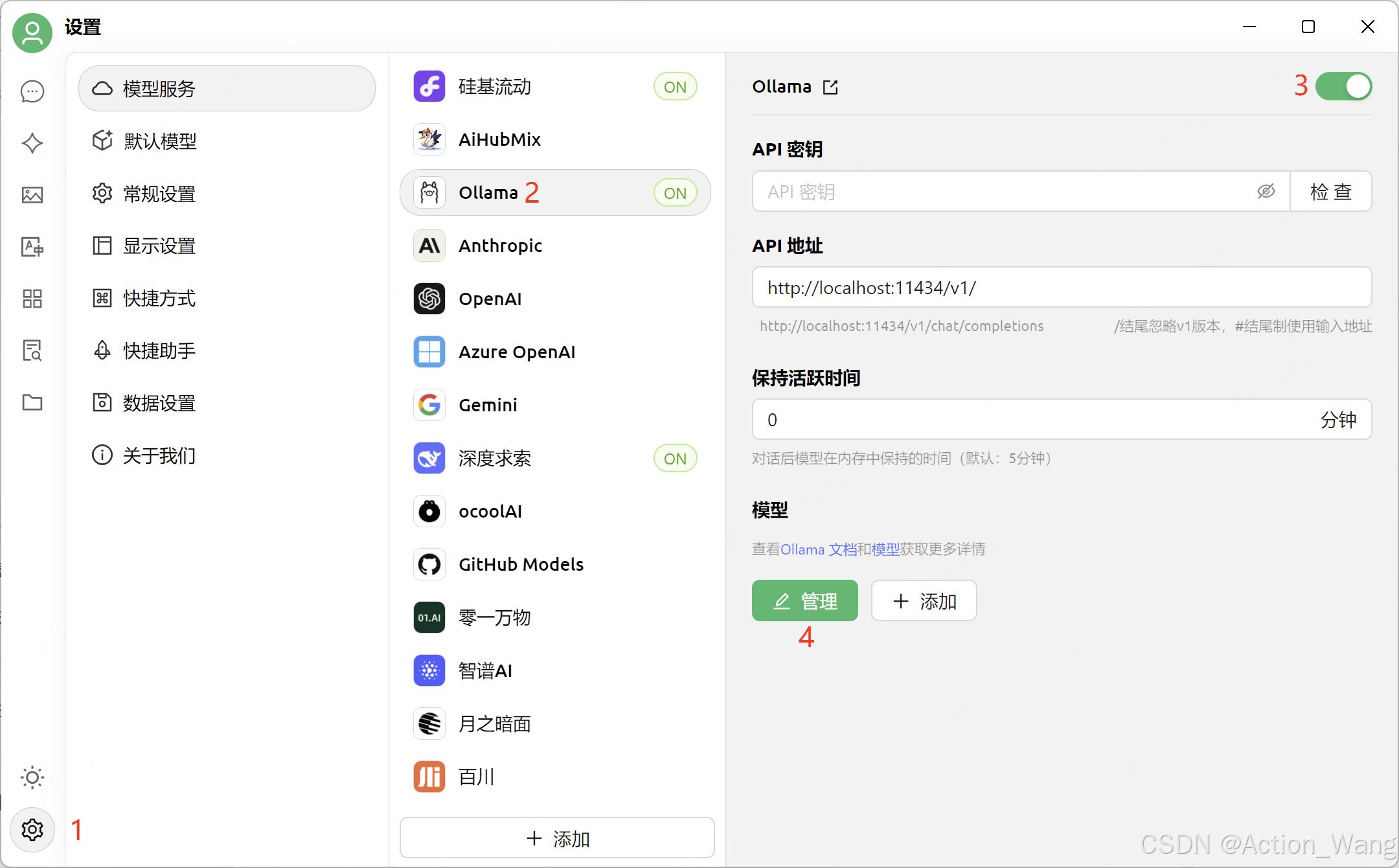Click the green 管理 models button
Screen dimensions: 1399x868
click(805, 601)
